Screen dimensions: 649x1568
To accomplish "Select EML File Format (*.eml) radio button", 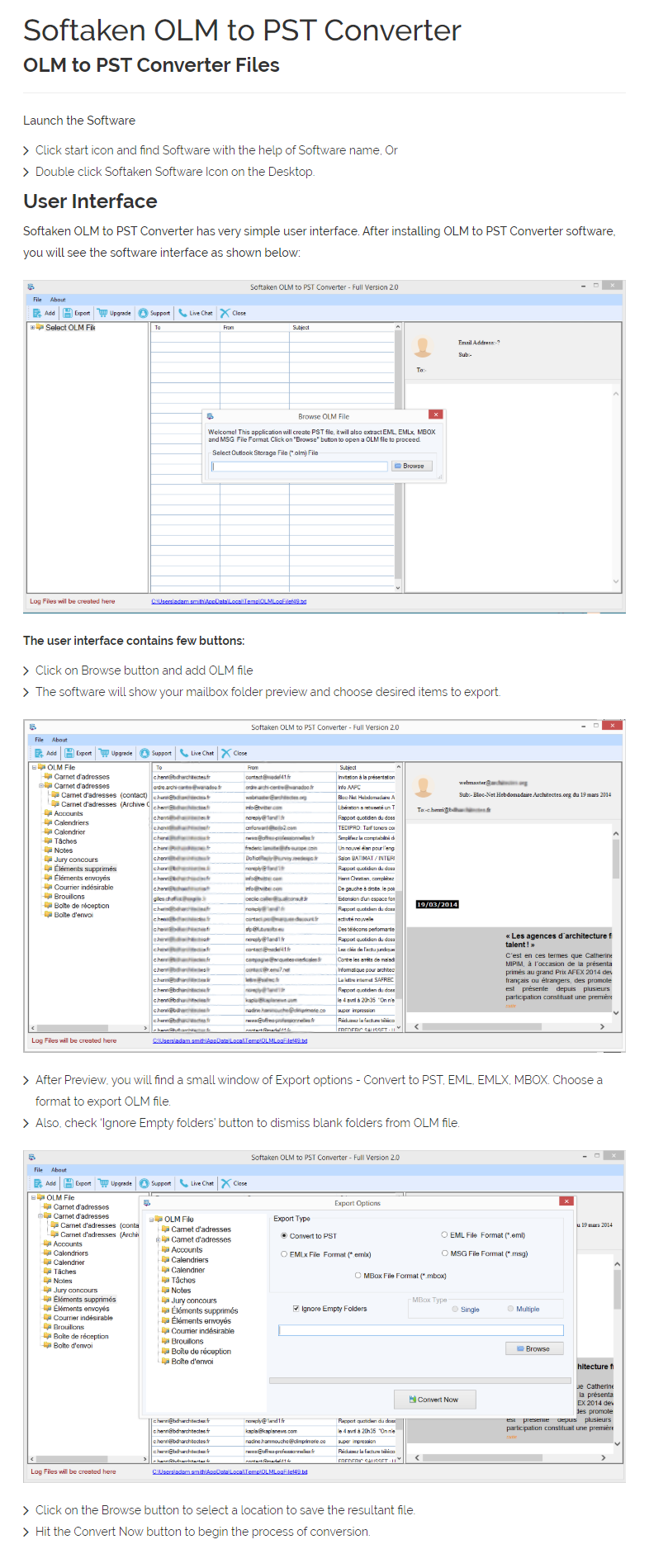I will pos(444,1235).
